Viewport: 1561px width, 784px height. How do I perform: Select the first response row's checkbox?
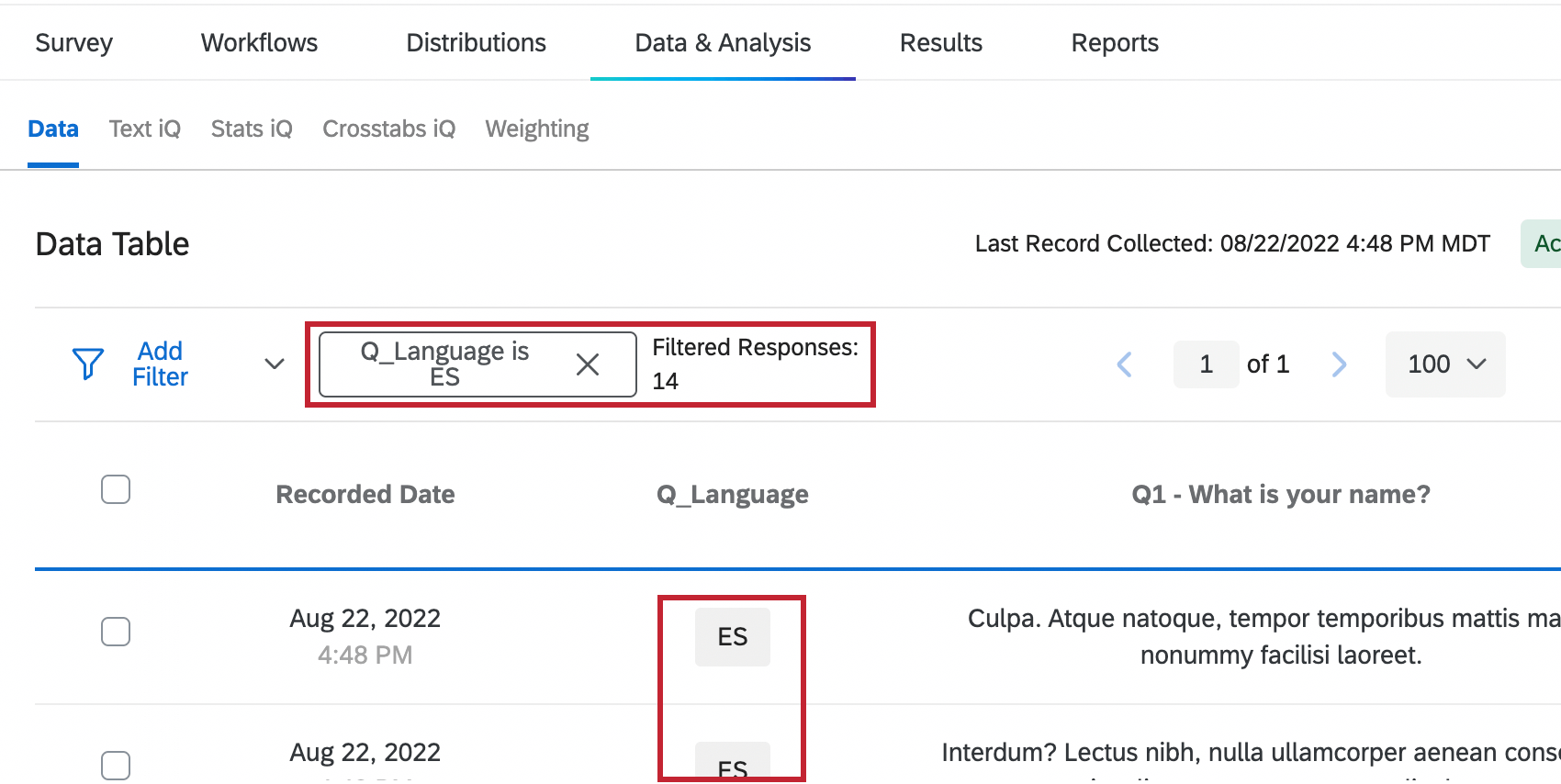116,632
